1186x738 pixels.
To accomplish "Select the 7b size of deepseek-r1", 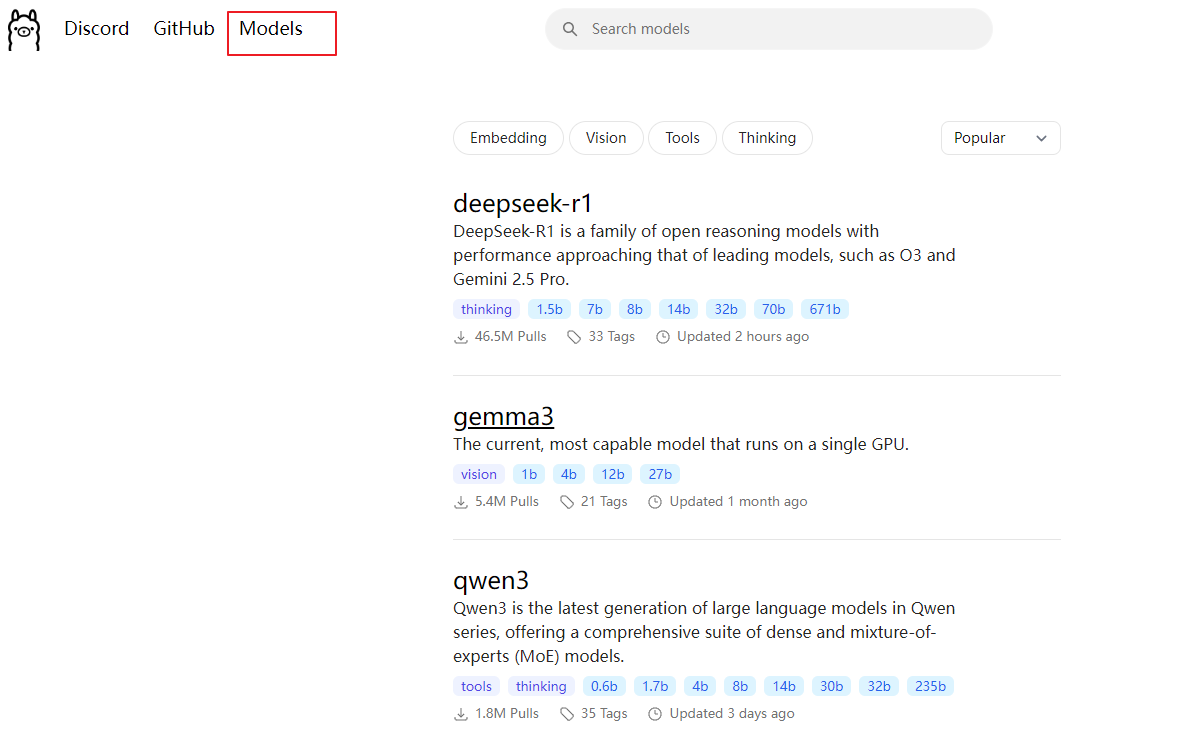I will 595,309.
